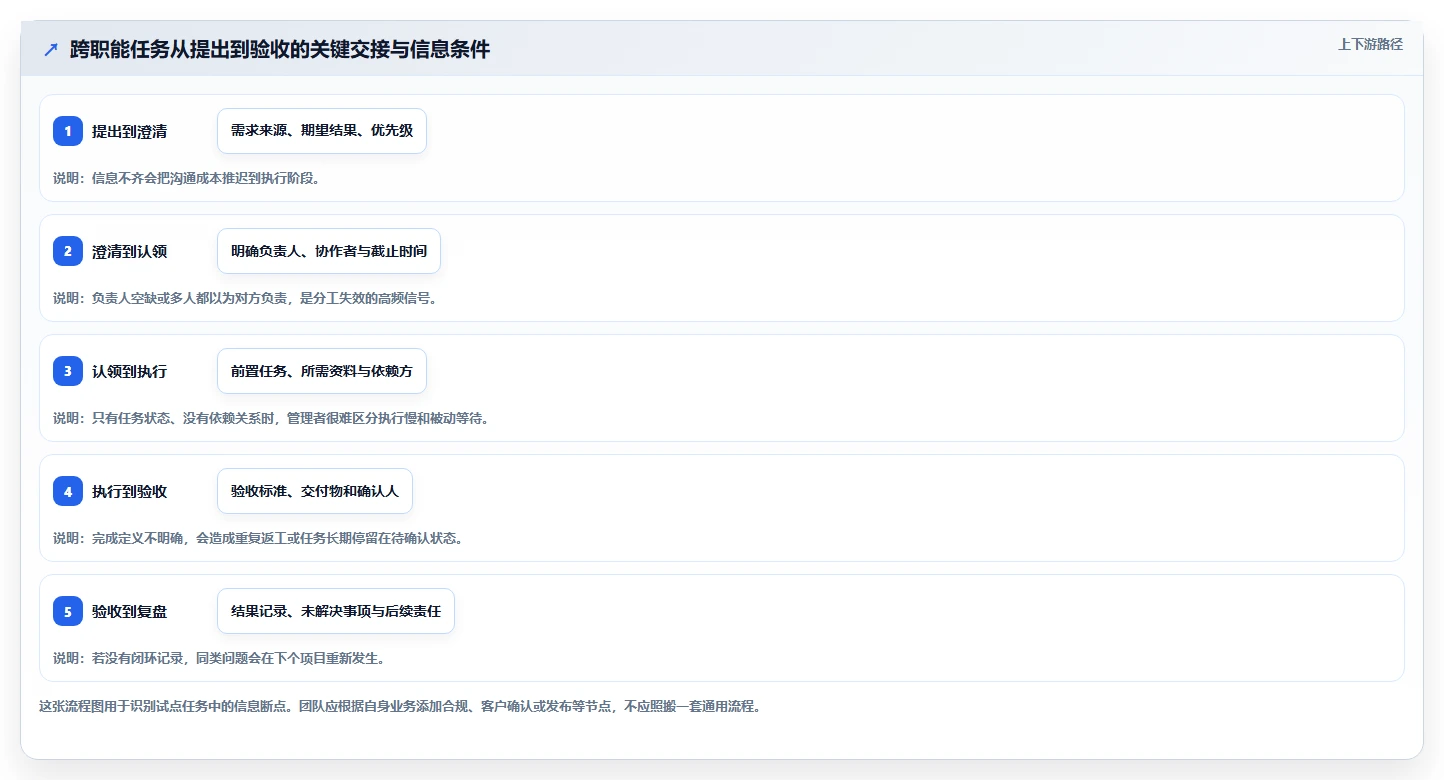This screenshot has height=780, width=1444.
Task: Click the 澄清到认领 step title
Action: tap(129, 251)
